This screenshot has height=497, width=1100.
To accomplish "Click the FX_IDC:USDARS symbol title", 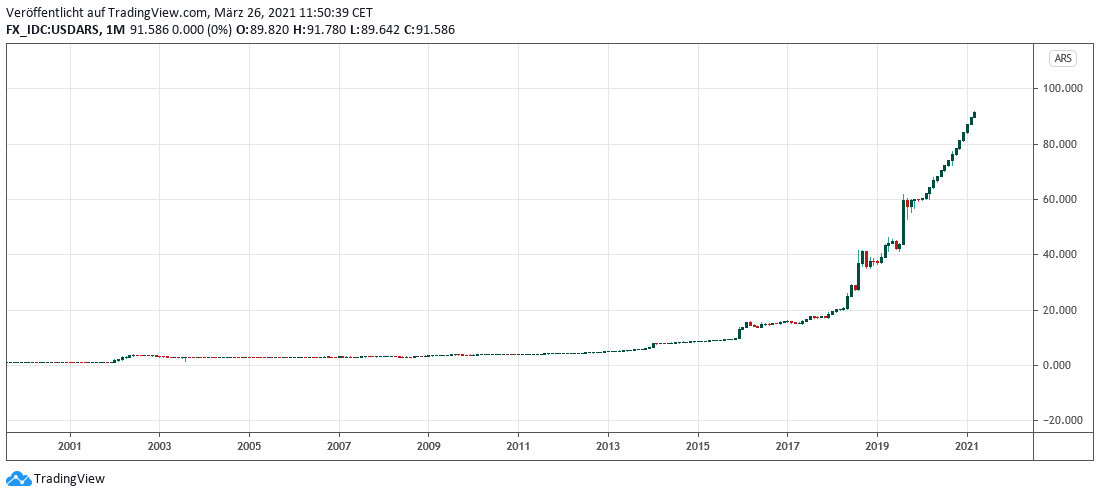I will pos(51,29).
